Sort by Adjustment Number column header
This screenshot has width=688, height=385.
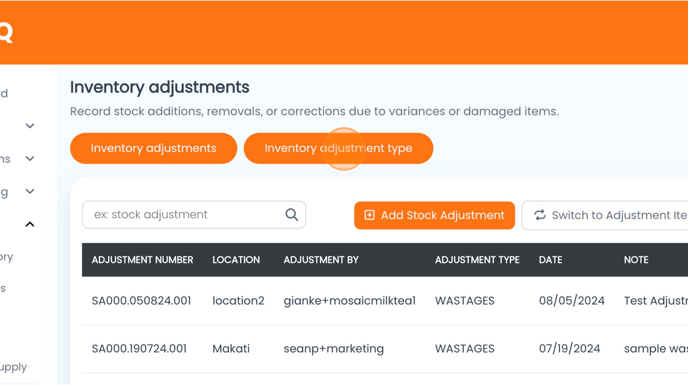(143, 260)
